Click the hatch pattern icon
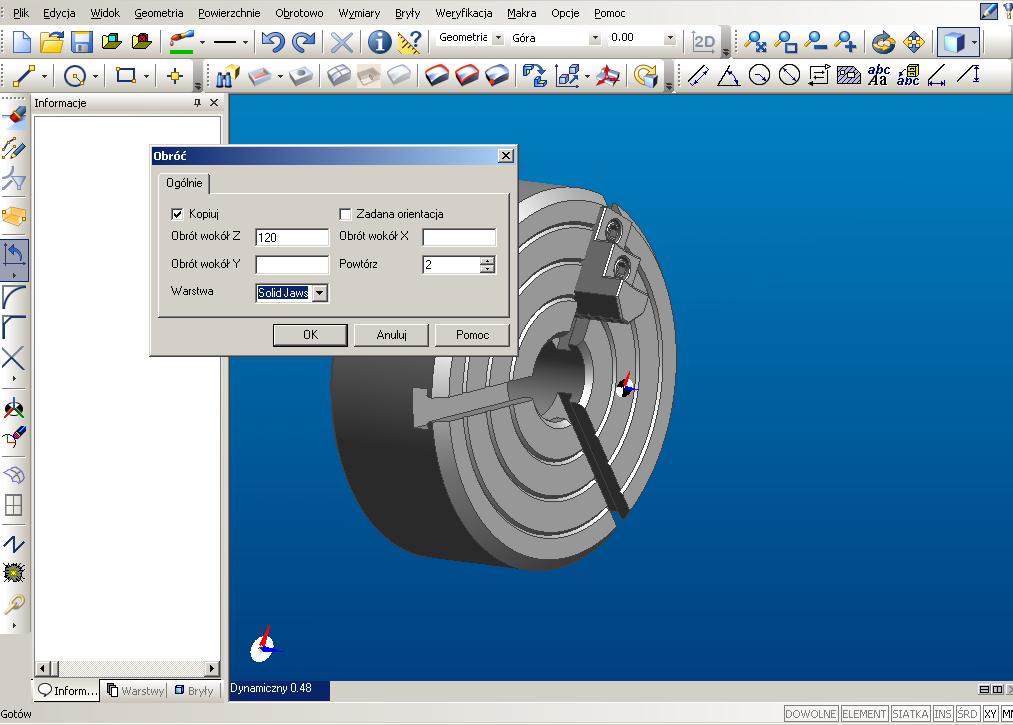Image resolution: width=1013 pixels, height=725 pixels. [x=848, y=76]
